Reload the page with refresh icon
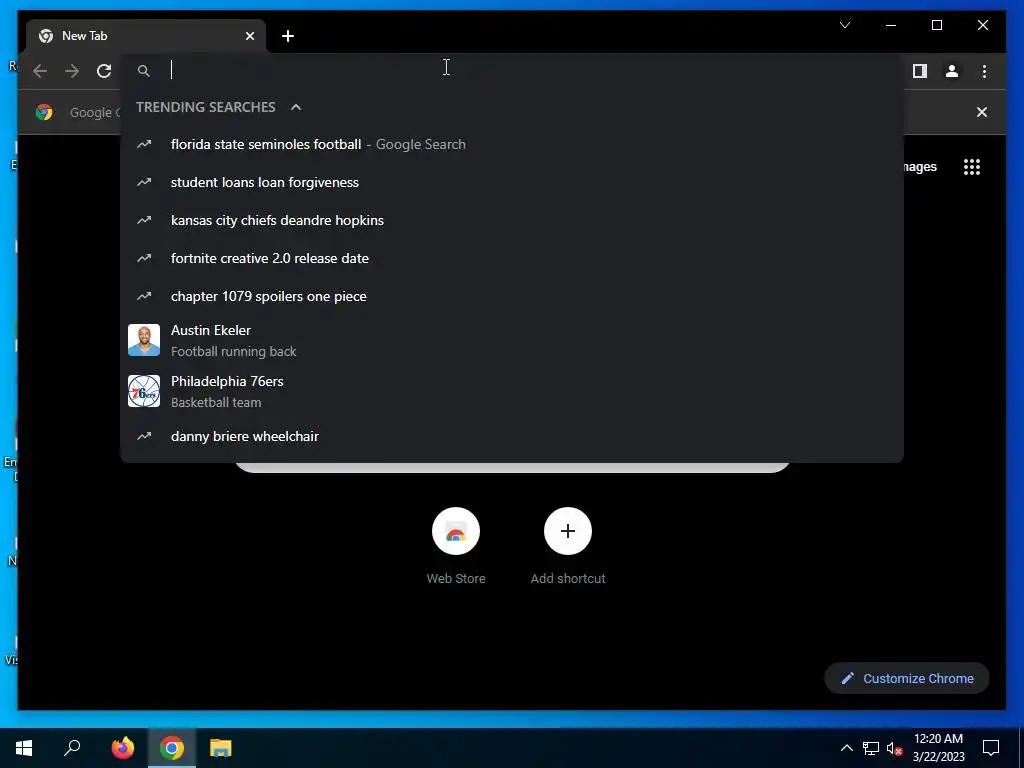This screenshot has width=1024, height=768. pyautogui.click(x=104, y=71)
